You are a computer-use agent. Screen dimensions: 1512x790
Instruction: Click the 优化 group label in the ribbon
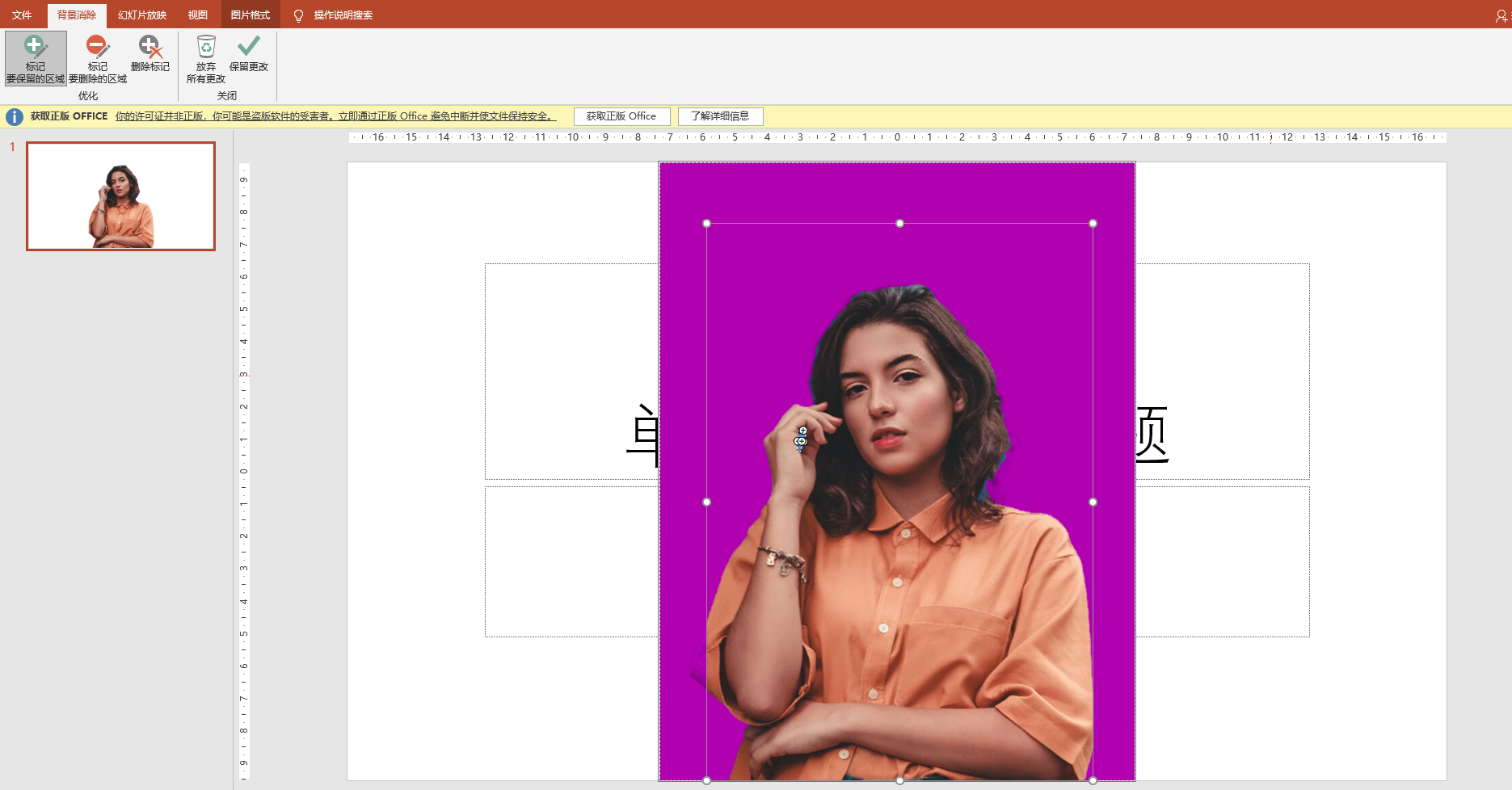[x=88, y=96]
